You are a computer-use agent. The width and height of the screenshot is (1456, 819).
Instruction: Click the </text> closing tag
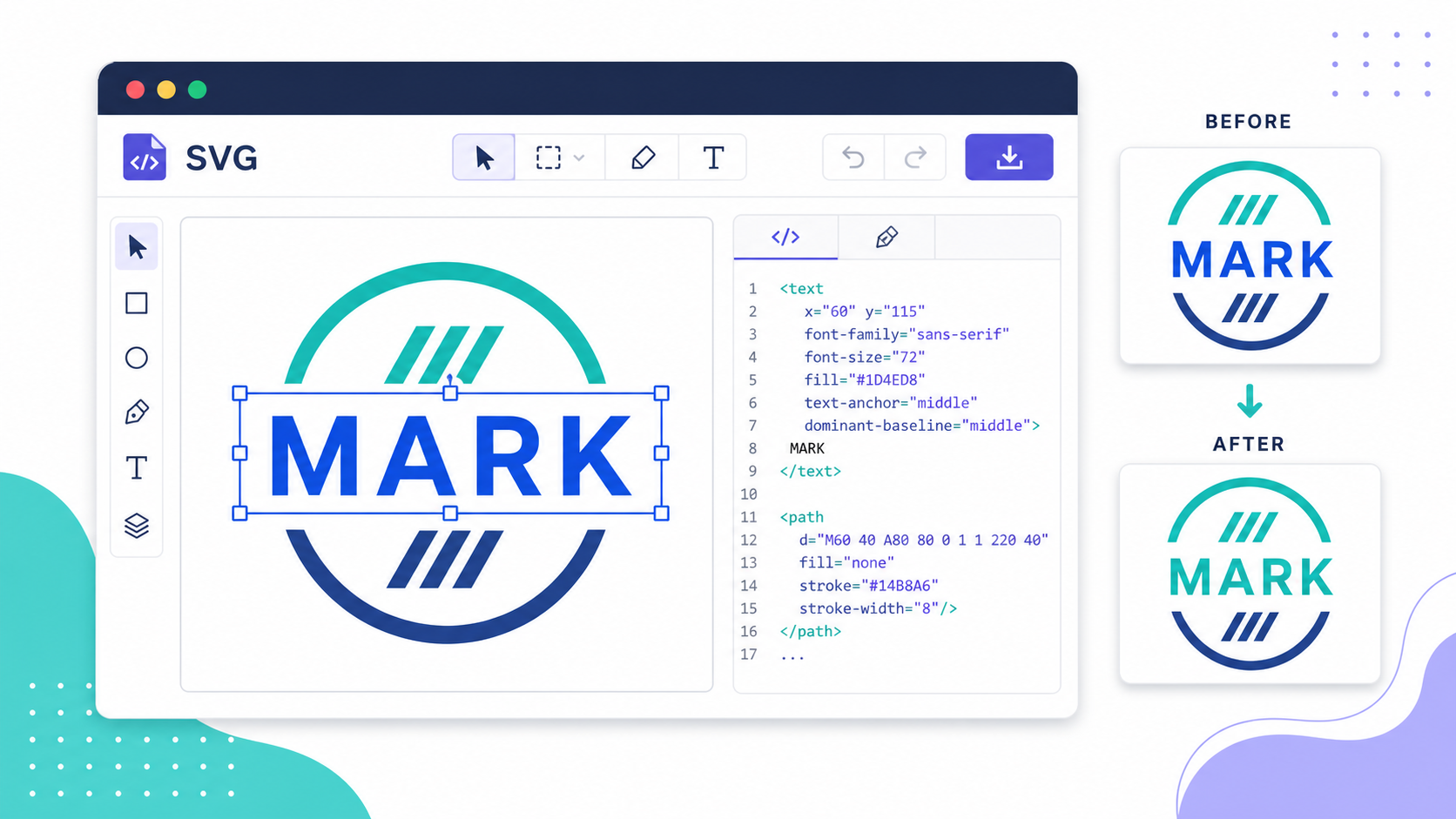tap(810, 471)
